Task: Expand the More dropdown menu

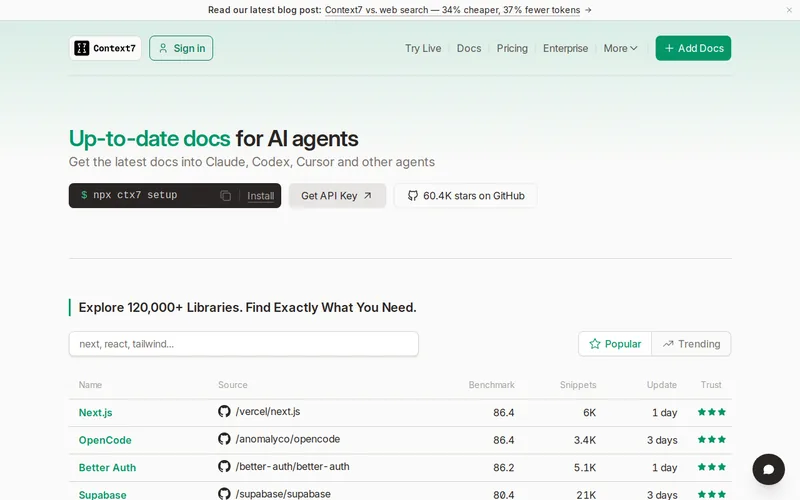Action: tap(620, 48)
